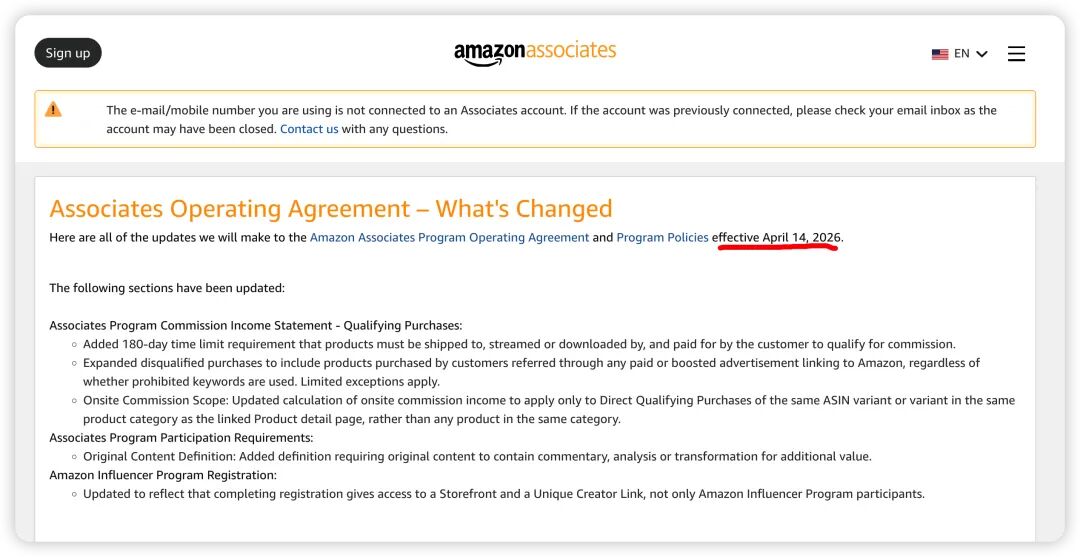Click the US flag icon

[939, 54]
